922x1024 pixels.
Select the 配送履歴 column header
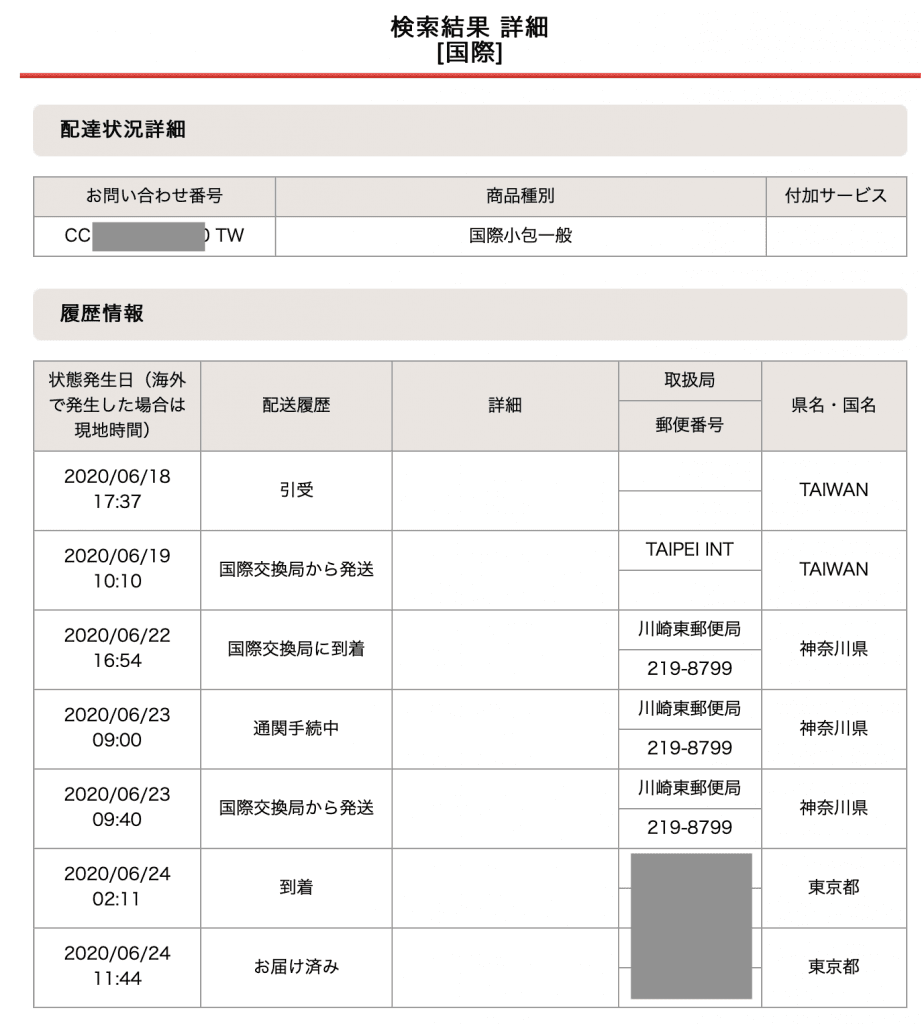pyautogui.click(x=296, y=404)
